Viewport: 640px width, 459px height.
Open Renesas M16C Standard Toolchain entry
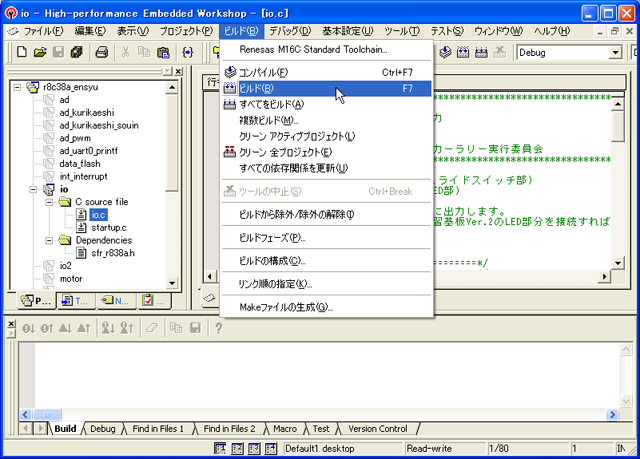click(x=326, y=49)
